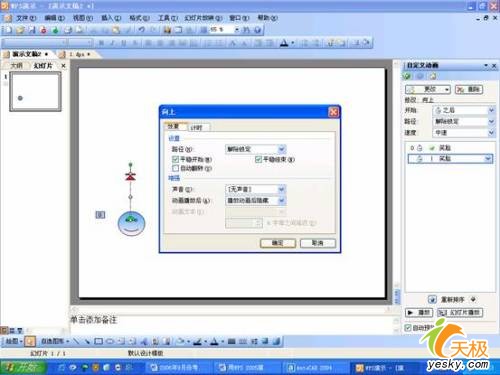Open the 绘图 menu in drawing toolbar
This screenshot has width=500, height=375.
(14, 341)
